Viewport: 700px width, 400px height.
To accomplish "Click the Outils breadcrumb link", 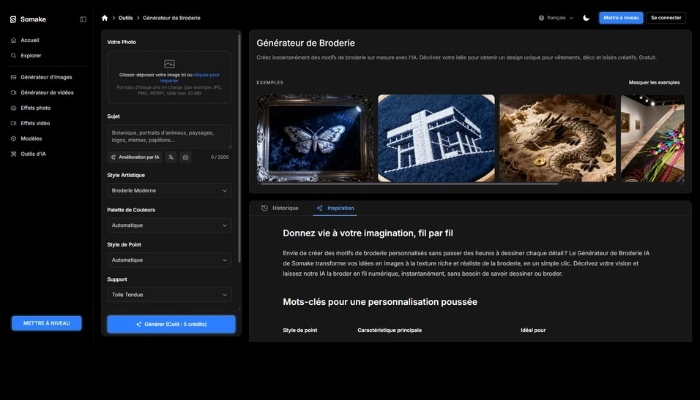I will 125,18.
